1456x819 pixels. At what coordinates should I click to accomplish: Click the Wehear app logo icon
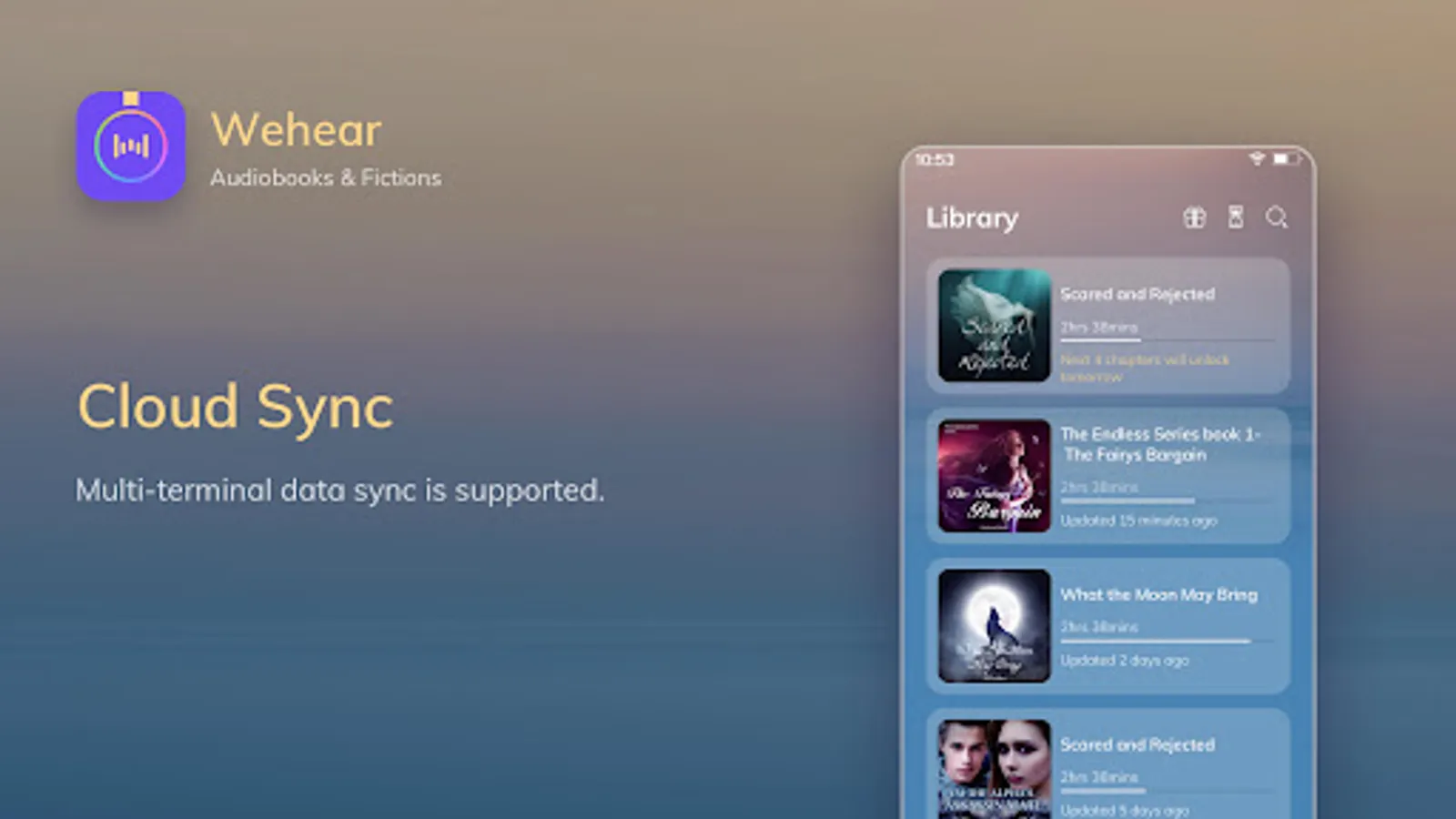pos(131,146)
